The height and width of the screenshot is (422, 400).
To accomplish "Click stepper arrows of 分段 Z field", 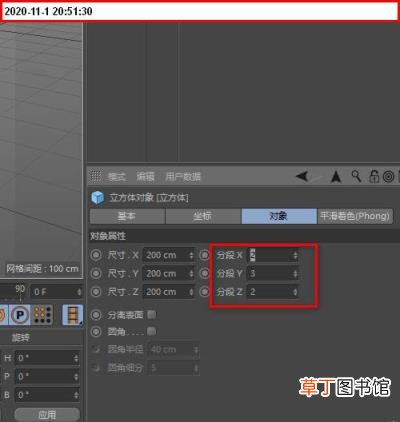I will click(295, 292).
